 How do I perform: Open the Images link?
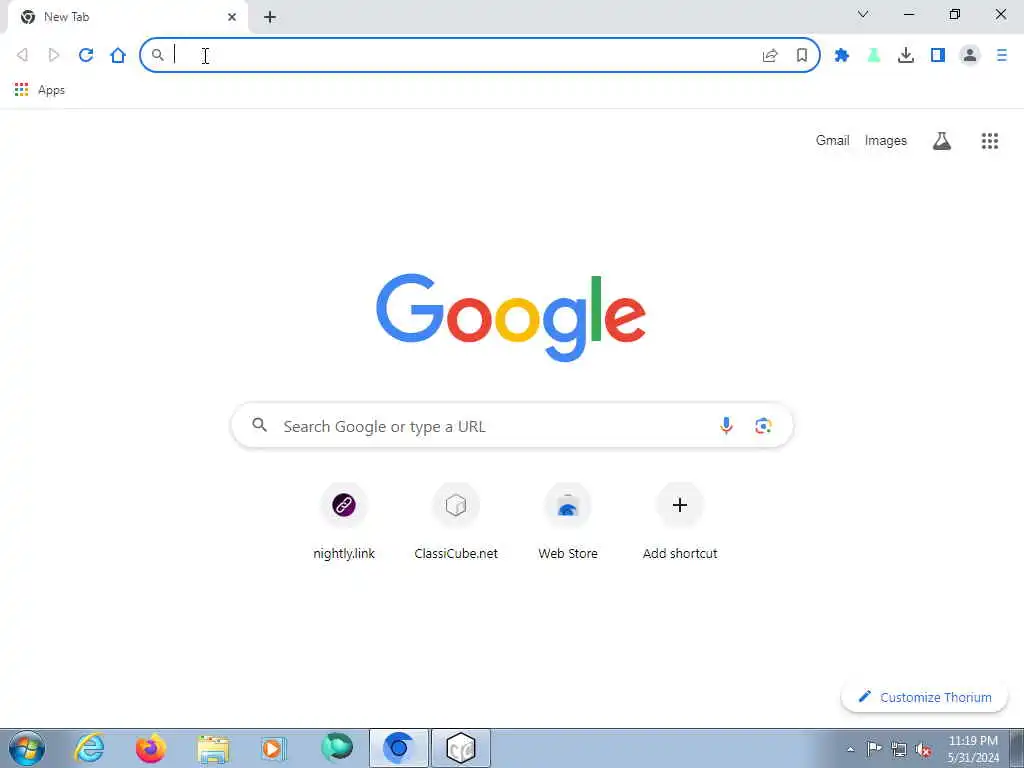click(886, 140)
